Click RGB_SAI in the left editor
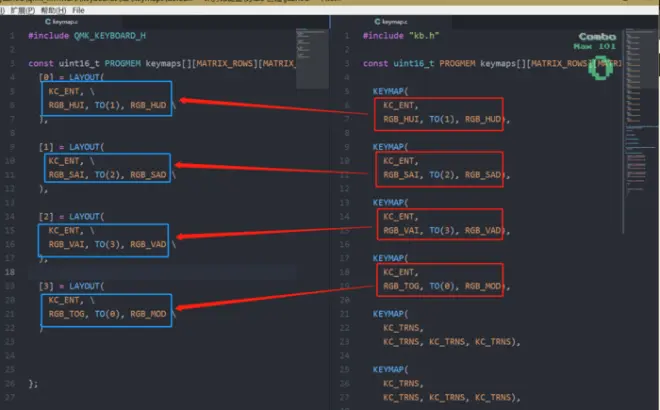This screenshot has height=410, width=660. click(67, 175)
